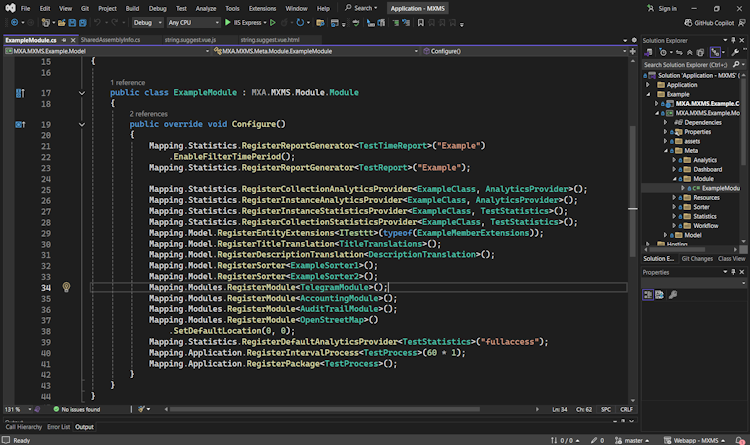
Task: Click the master branch button in status bar
Action: pos(632,440)
